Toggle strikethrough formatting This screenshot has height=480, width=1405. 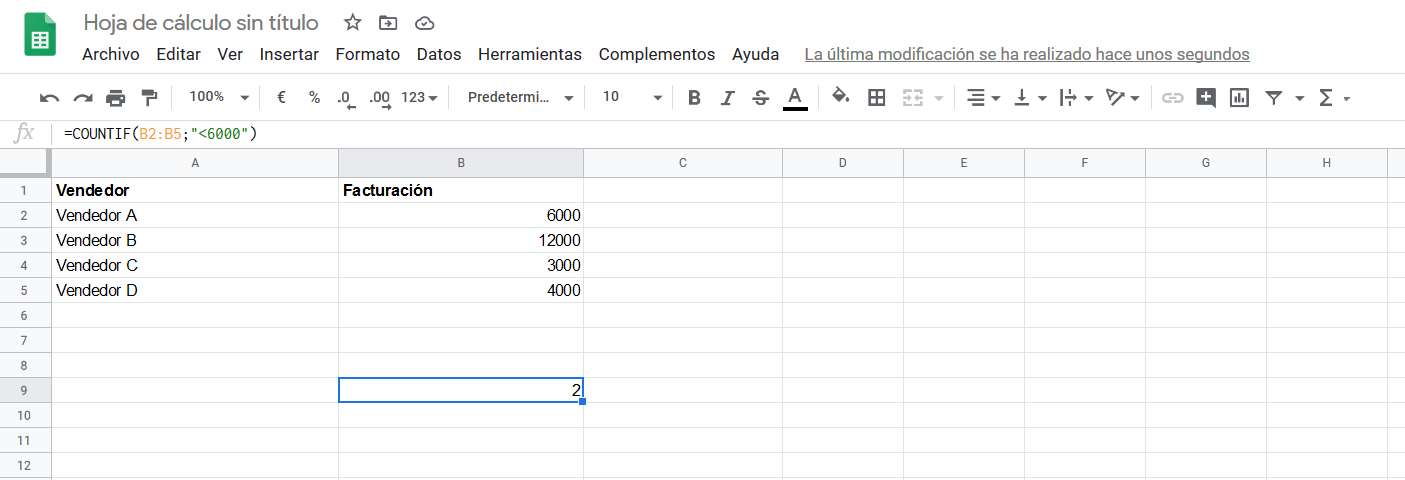pos(760,98)
